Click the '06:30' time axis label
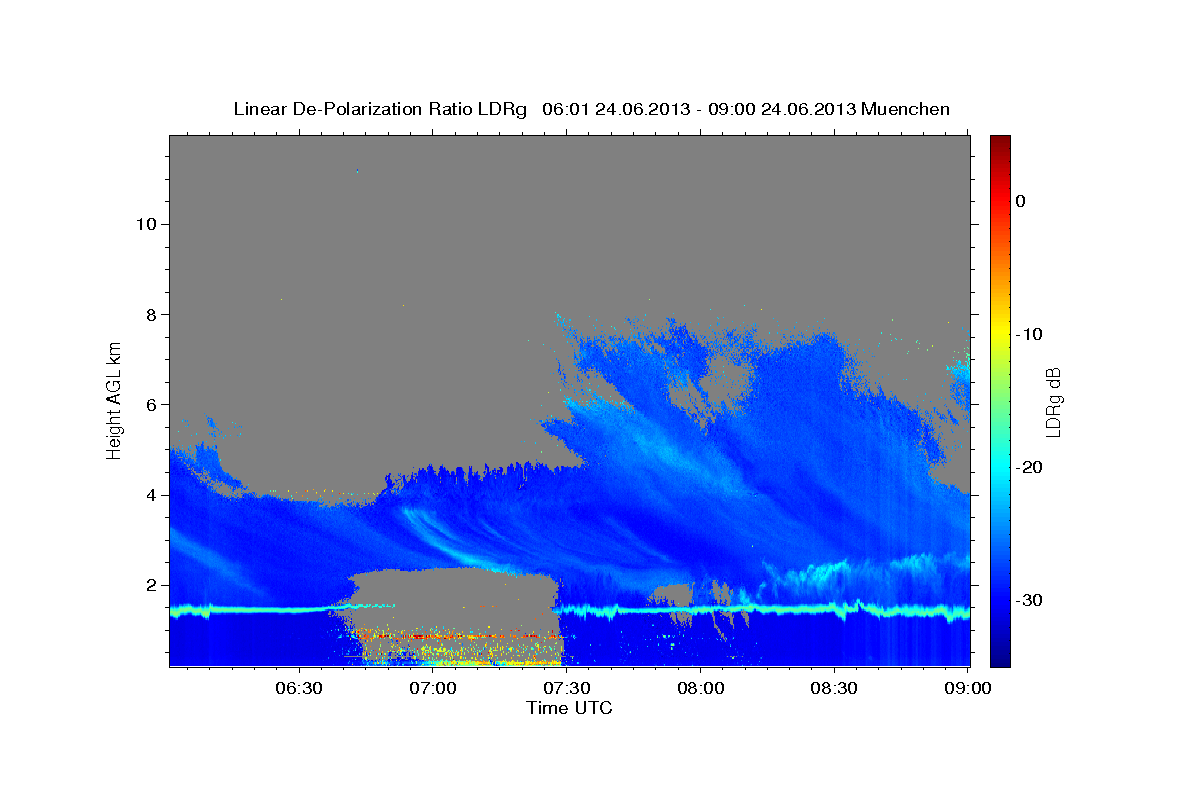The height and width of the screenshot is (800, 1200). 299,688
